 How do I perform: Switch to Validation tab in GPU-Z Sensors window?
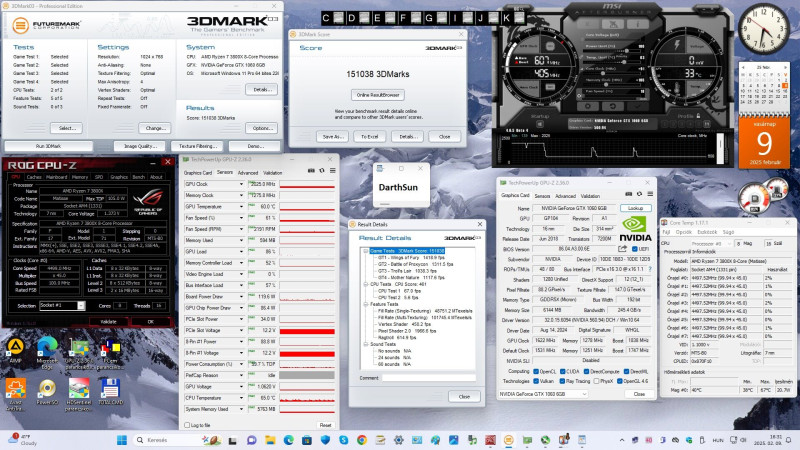click(272, 173)
